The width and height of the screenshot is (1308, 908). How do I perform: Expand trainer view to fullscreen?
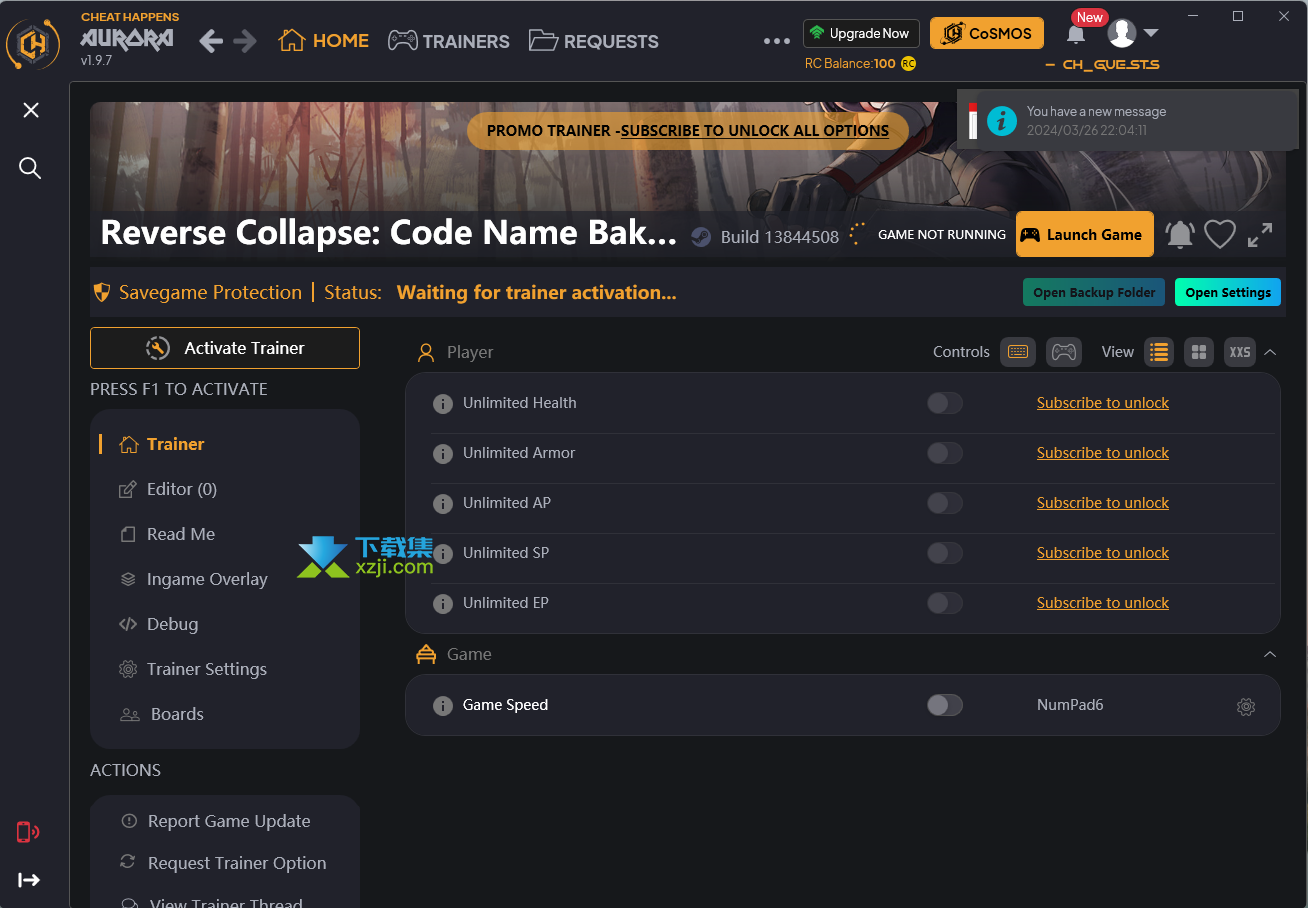(x=1260, y=234)
